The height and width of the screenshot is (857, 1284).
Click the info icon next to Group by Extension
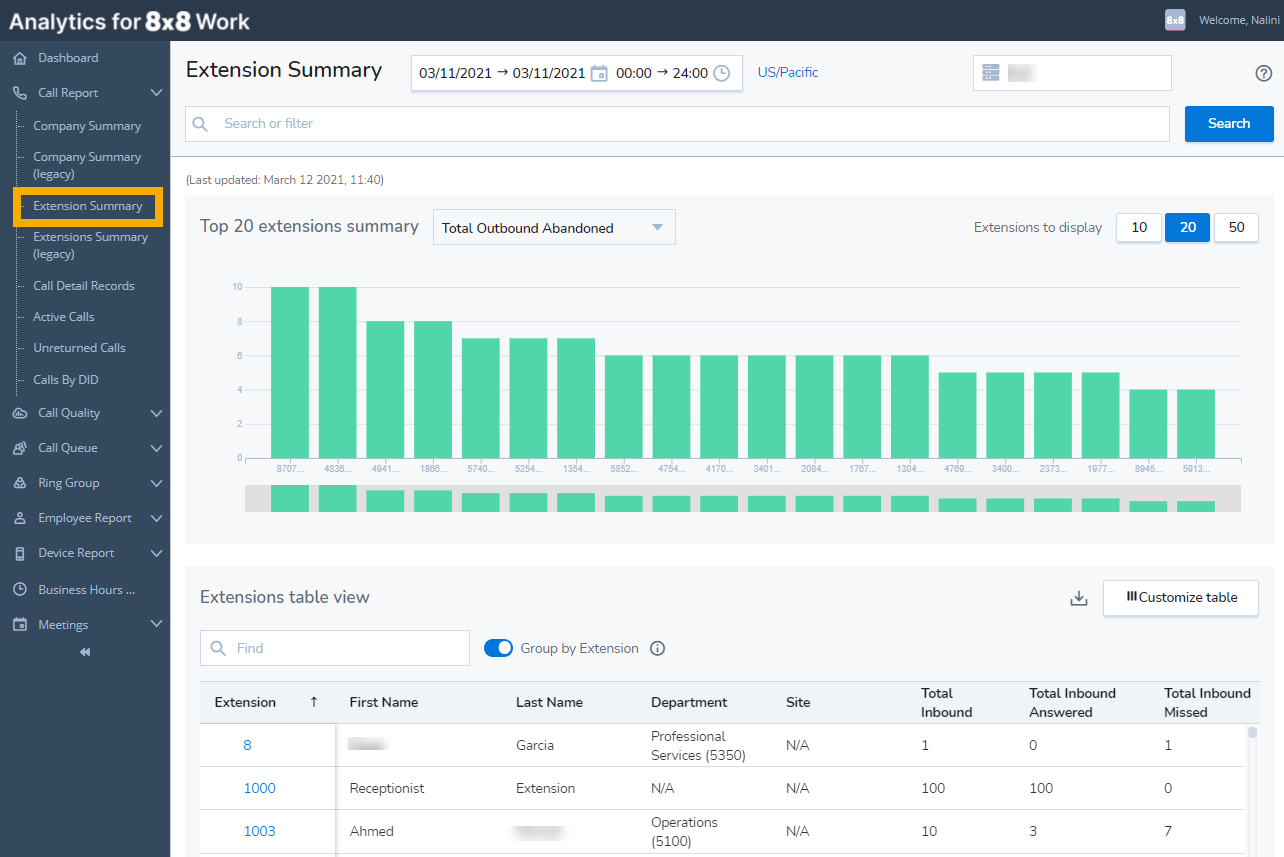(x=657, y=648)
